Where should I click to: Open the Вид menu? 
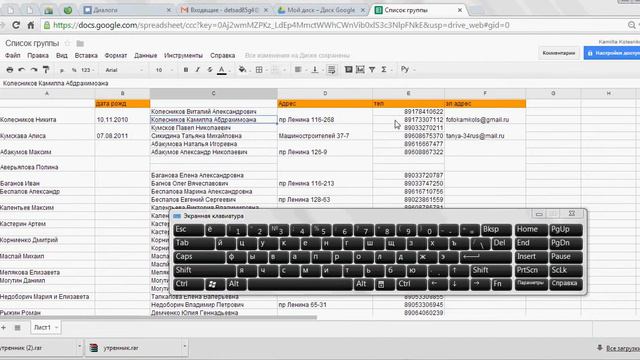pyautogui.click(x=62, y=56)
